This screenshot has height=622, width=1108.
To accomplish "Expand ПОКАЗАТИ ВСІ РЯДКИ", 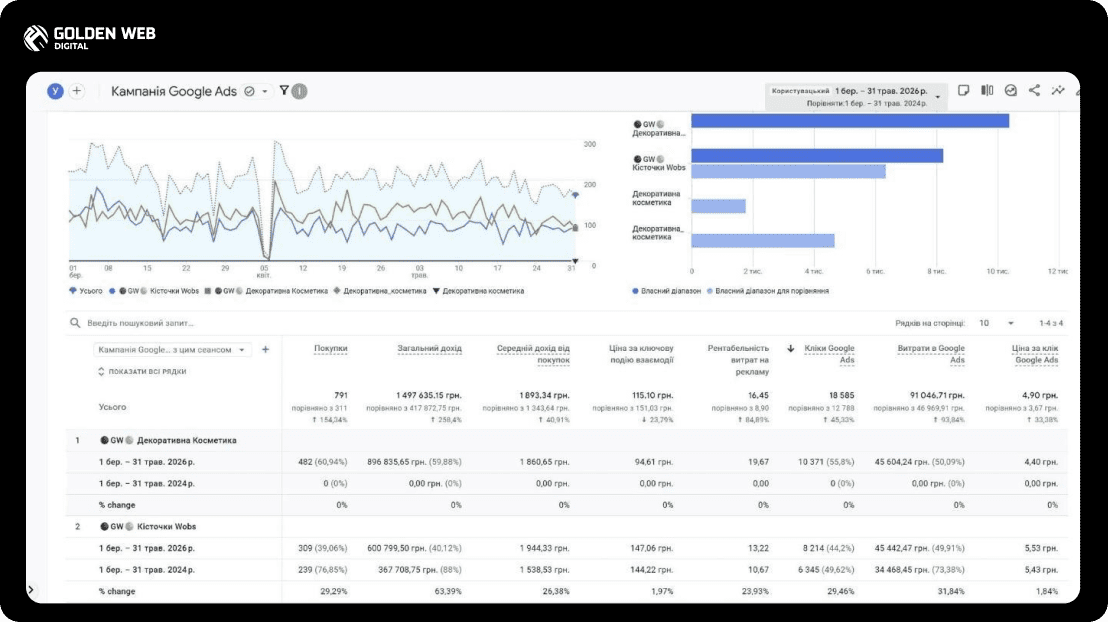I will click(142, 371).
